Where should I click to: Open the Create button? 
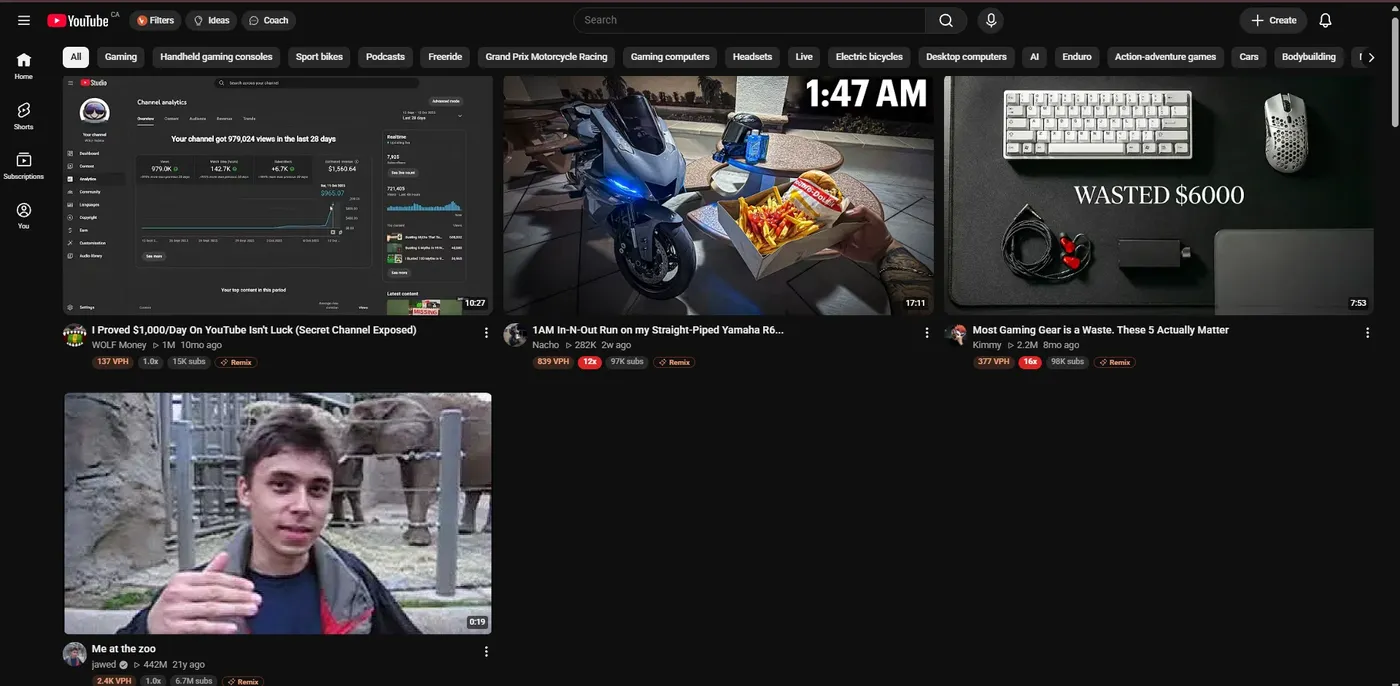tap(1273, 20)
